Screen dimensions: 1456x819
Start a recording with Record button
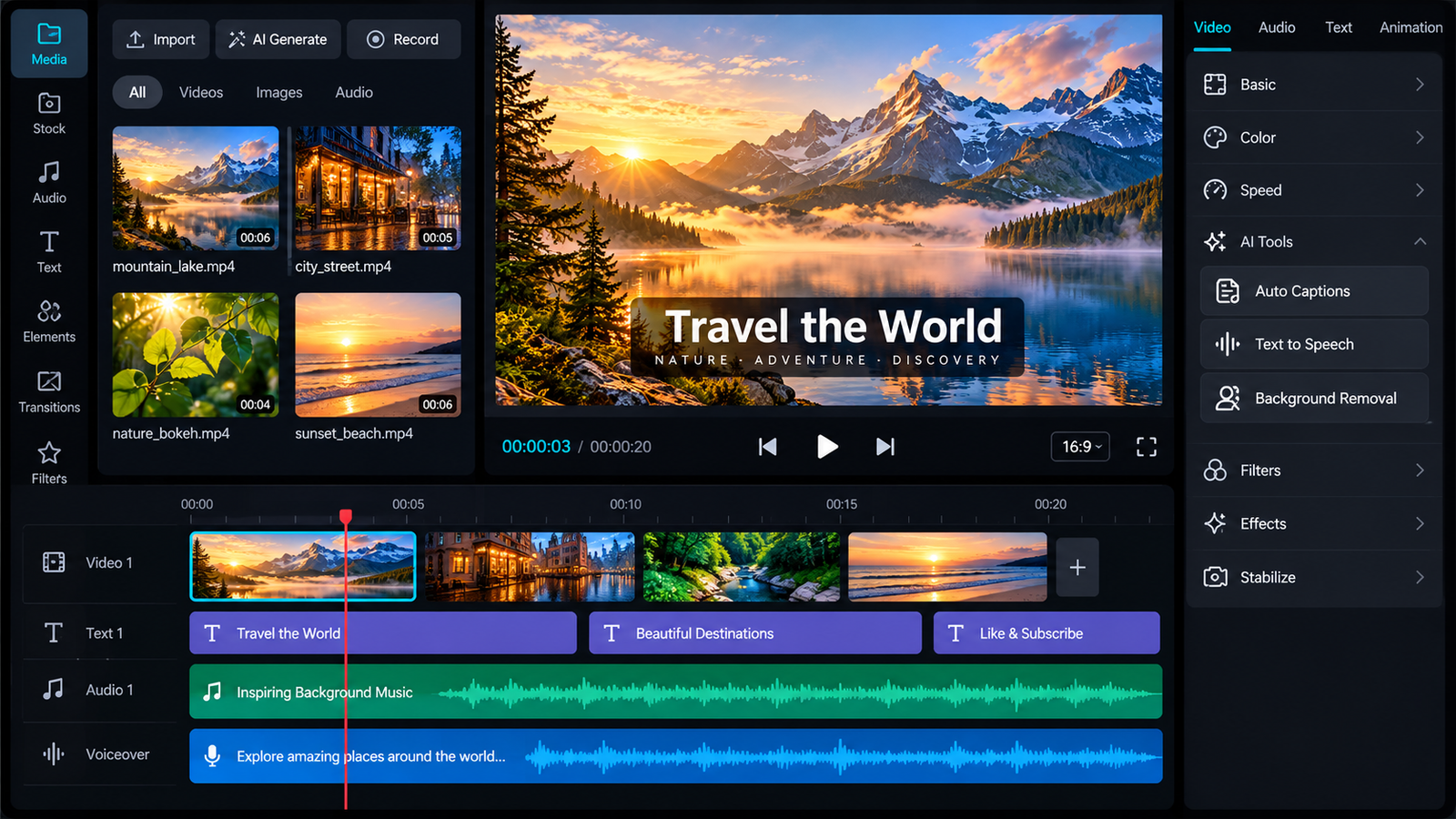403,39
